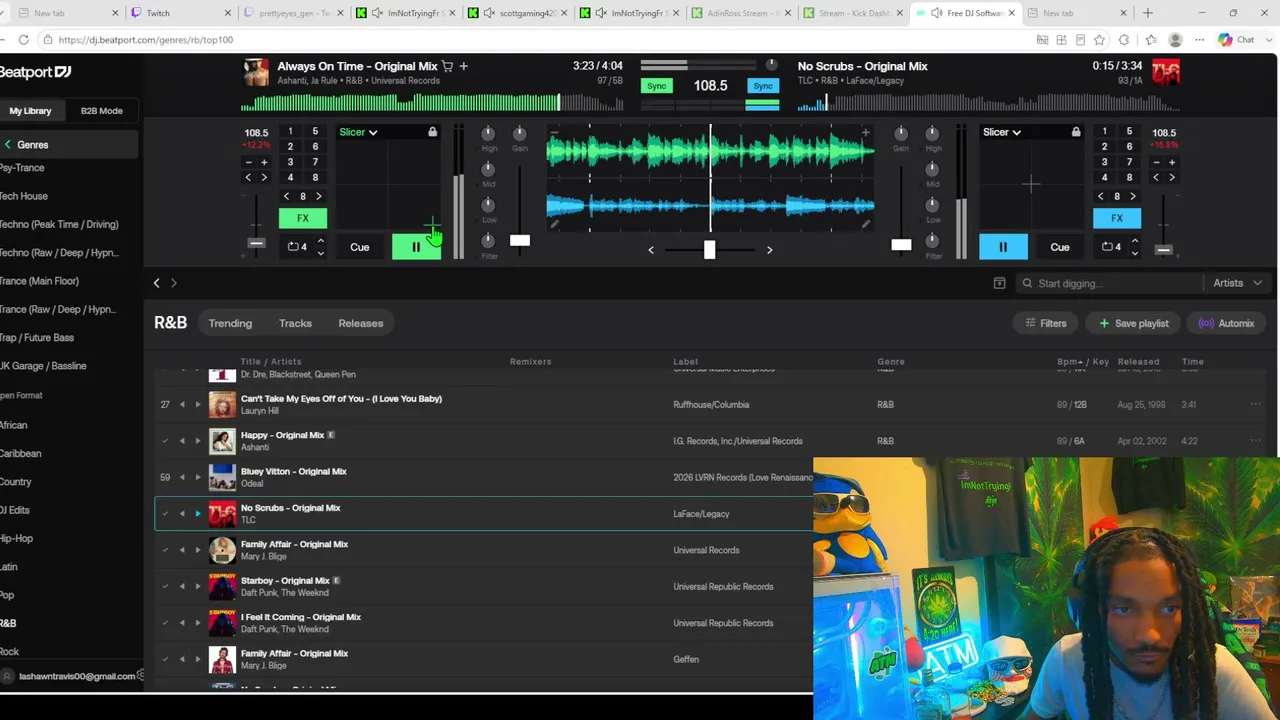Edit left deck beatgrid pencil icon
The width and height of the screenshot is (1280, 720).
pyautogui.click(x=555, y=224)
